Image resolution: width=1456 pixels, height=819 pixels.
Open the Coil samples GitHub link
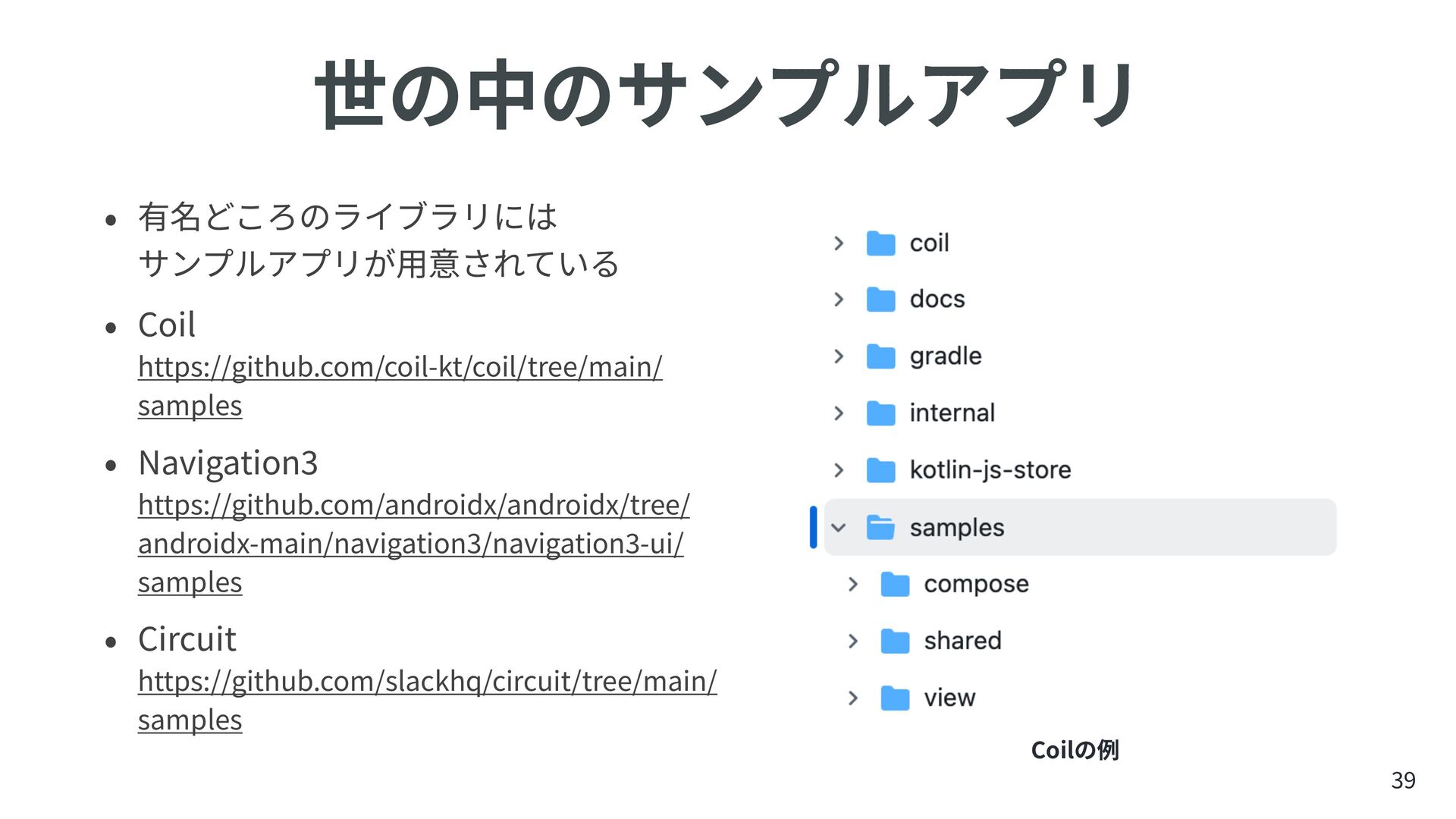tap(400, 386)
